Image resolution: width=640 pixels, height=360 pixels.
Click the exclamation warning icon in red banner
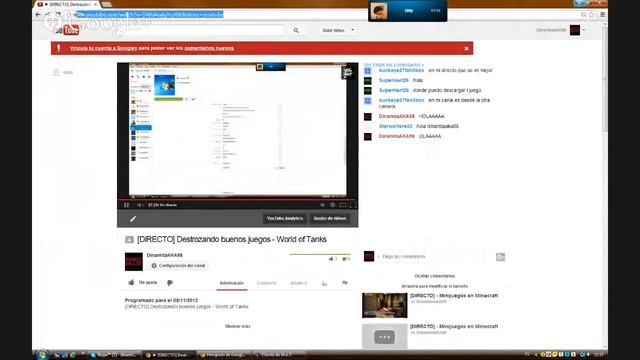(58, 48)
